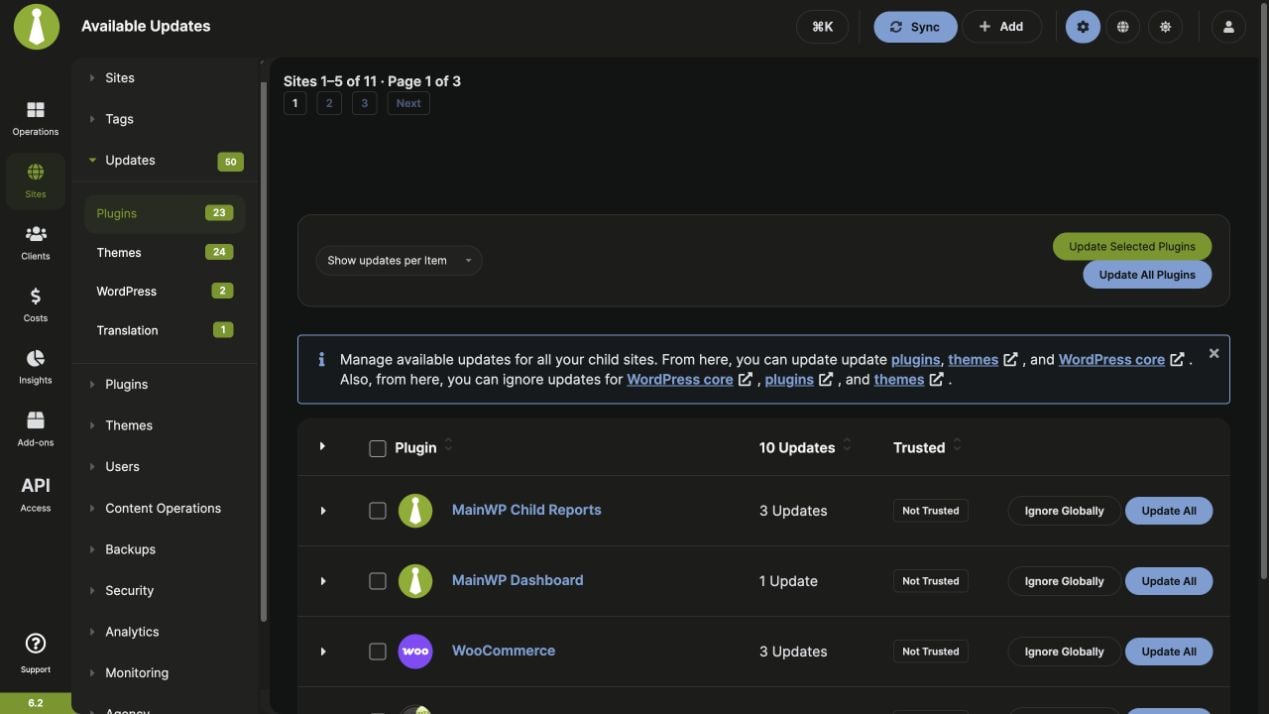Click the Add button
The width and height of the screenshot is (1269, 714).
click(x=1002, y=27)
